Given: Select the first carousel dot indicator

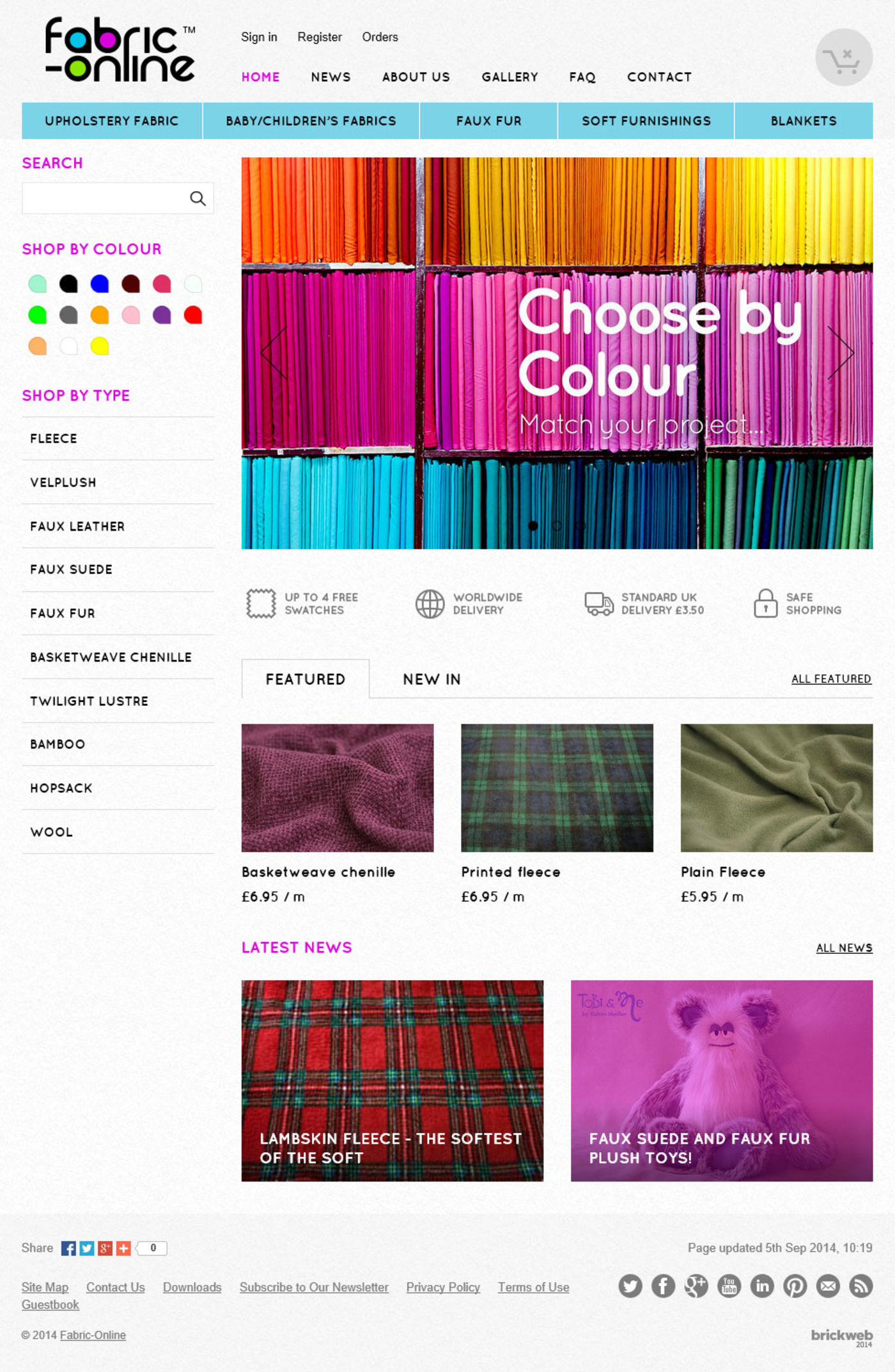Looking at the screenshot, I should click(x=533, y=526).
